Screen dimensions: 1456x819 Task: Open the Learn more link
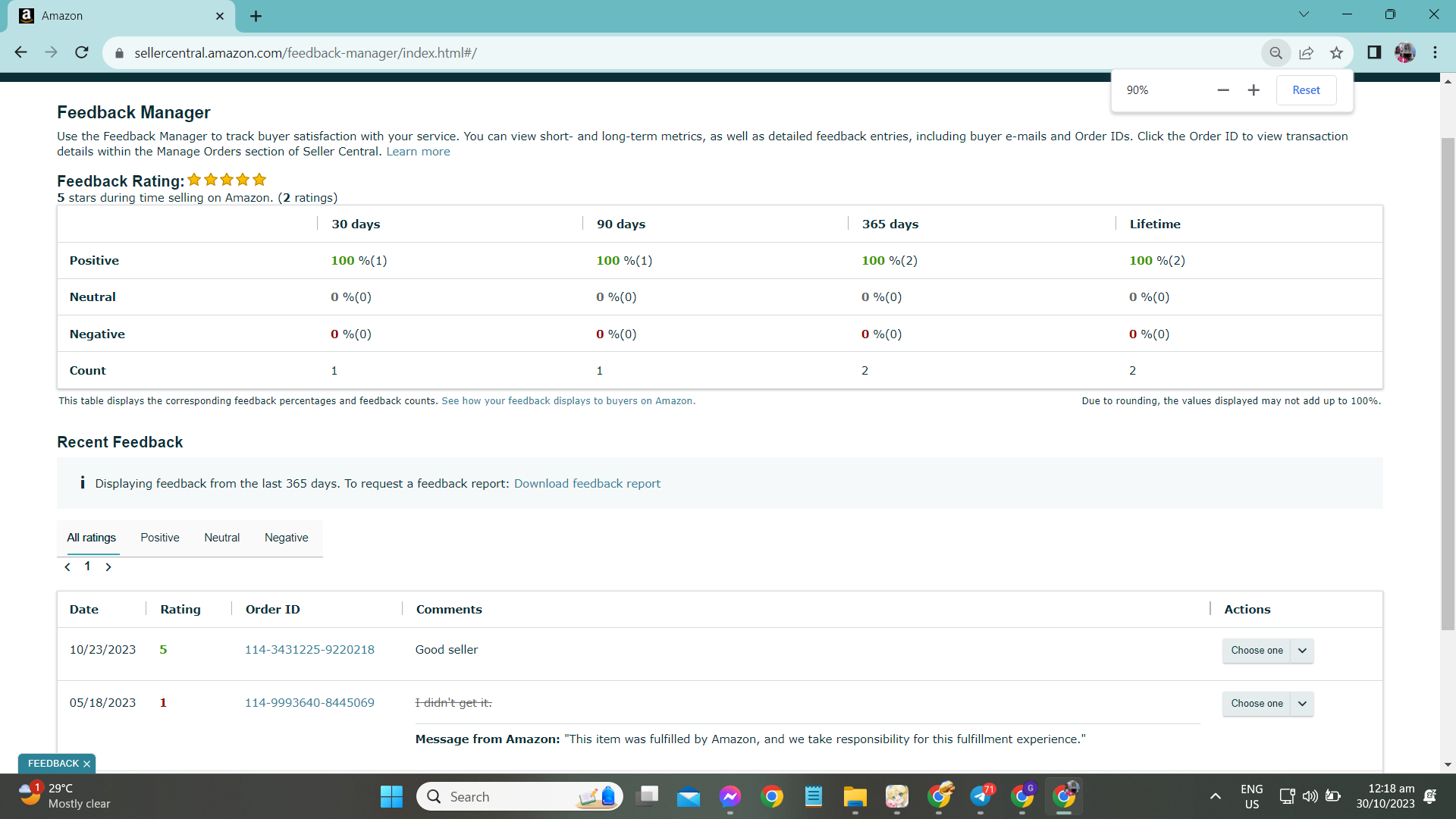[418, 152]
